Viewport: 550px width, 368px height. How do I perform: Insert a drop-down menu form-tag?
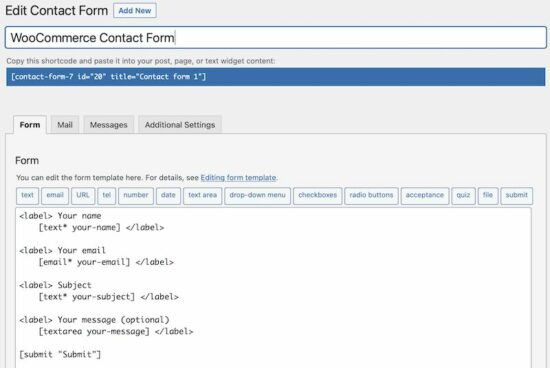tap(257, 195)
